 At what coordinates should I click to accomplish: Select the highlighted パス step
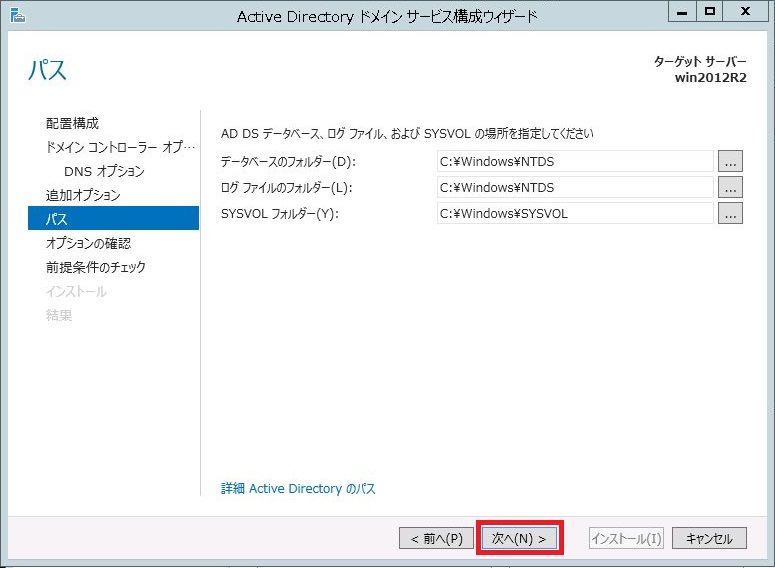pos(113,218)
